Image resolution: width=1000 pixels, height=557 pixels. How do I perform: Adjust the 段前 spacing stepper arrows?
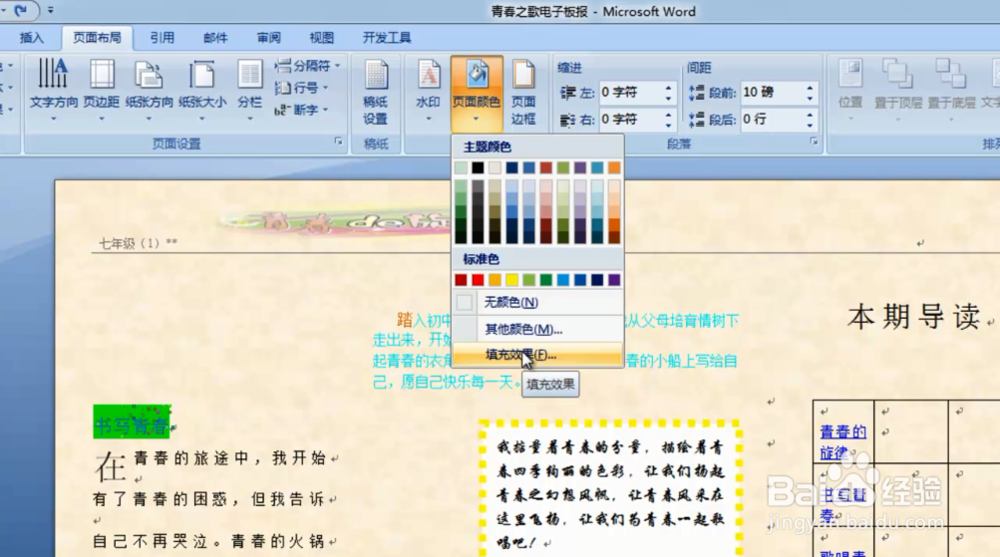click(810, 93)
